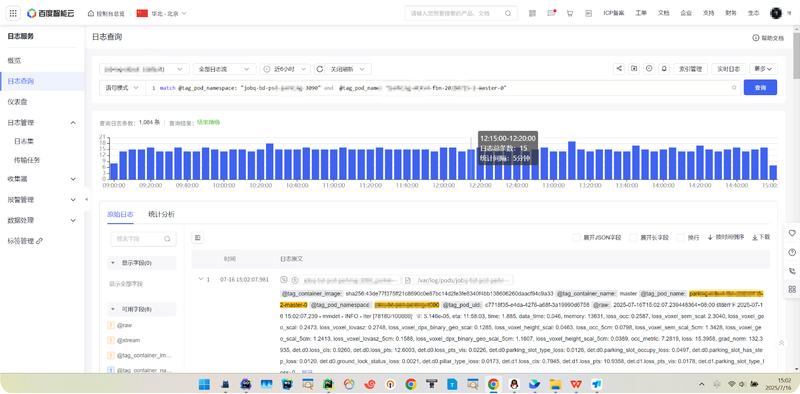Star the current query as favorite

(x=734, y=87)
